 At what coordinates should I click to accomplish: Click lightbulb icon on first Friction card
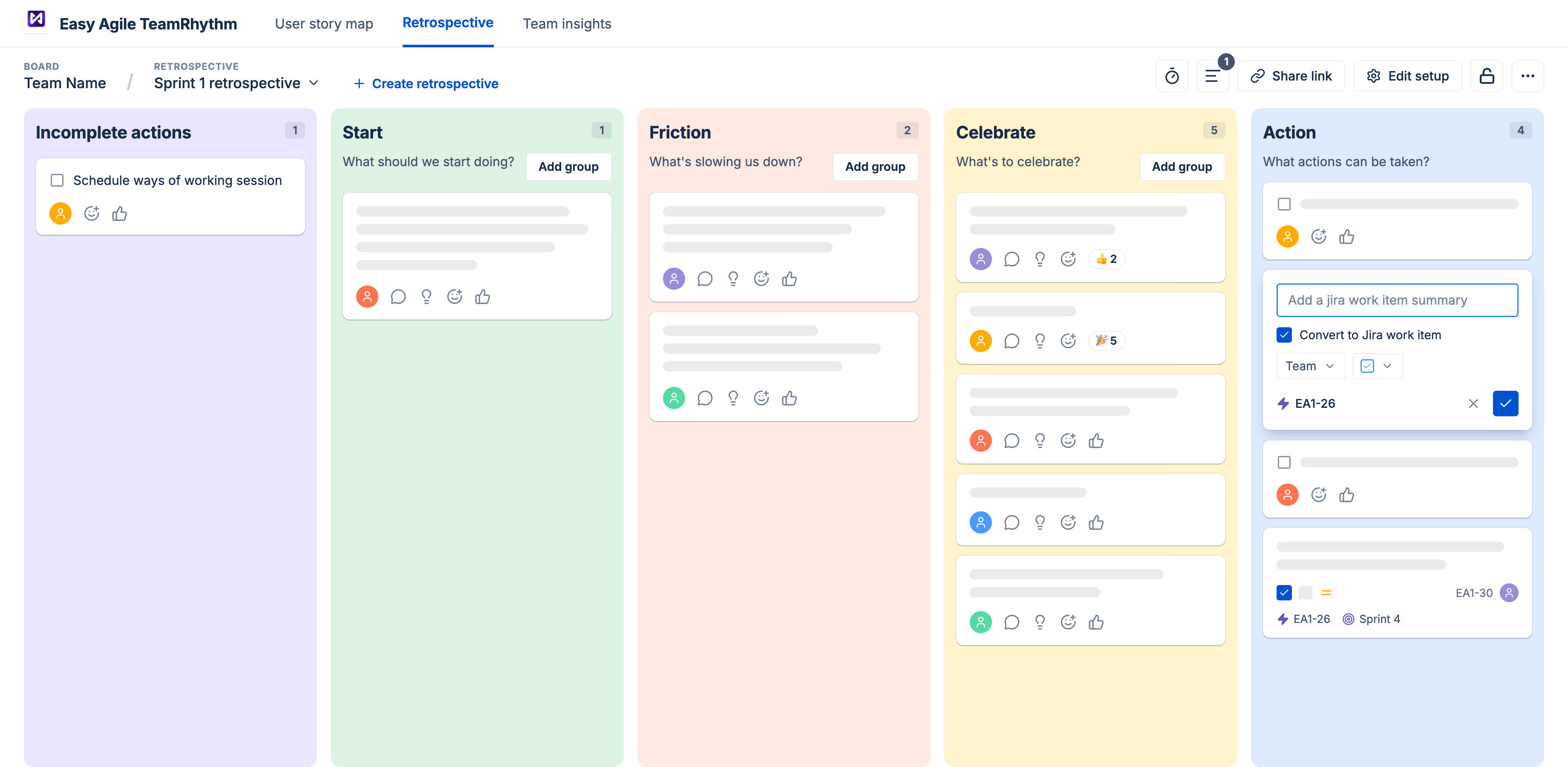point(733,279)
